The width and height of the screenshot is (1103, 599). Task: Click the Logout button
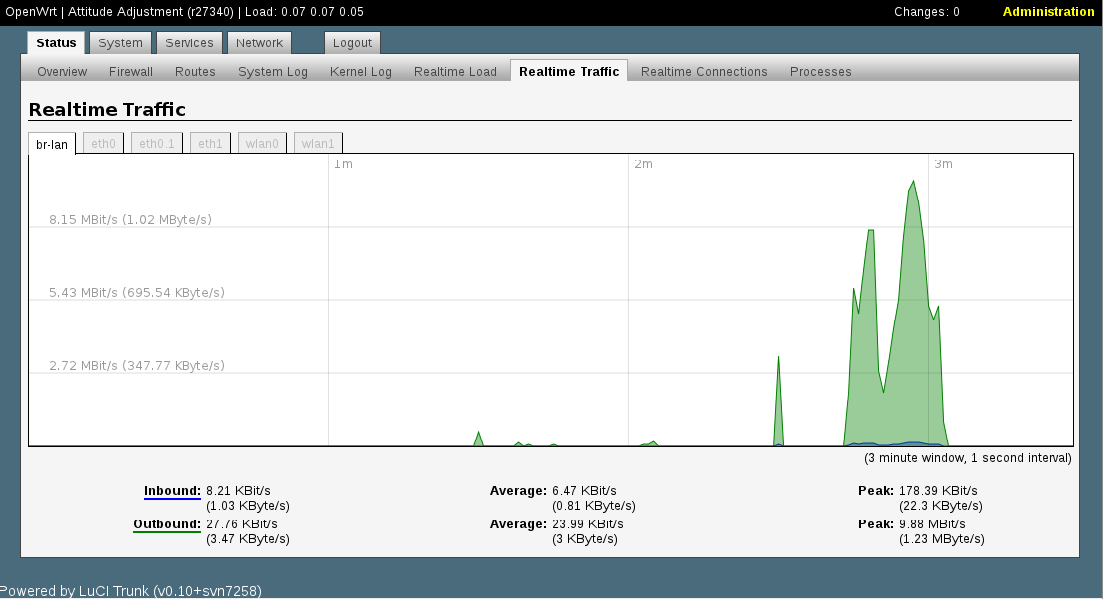pos(352,43)
